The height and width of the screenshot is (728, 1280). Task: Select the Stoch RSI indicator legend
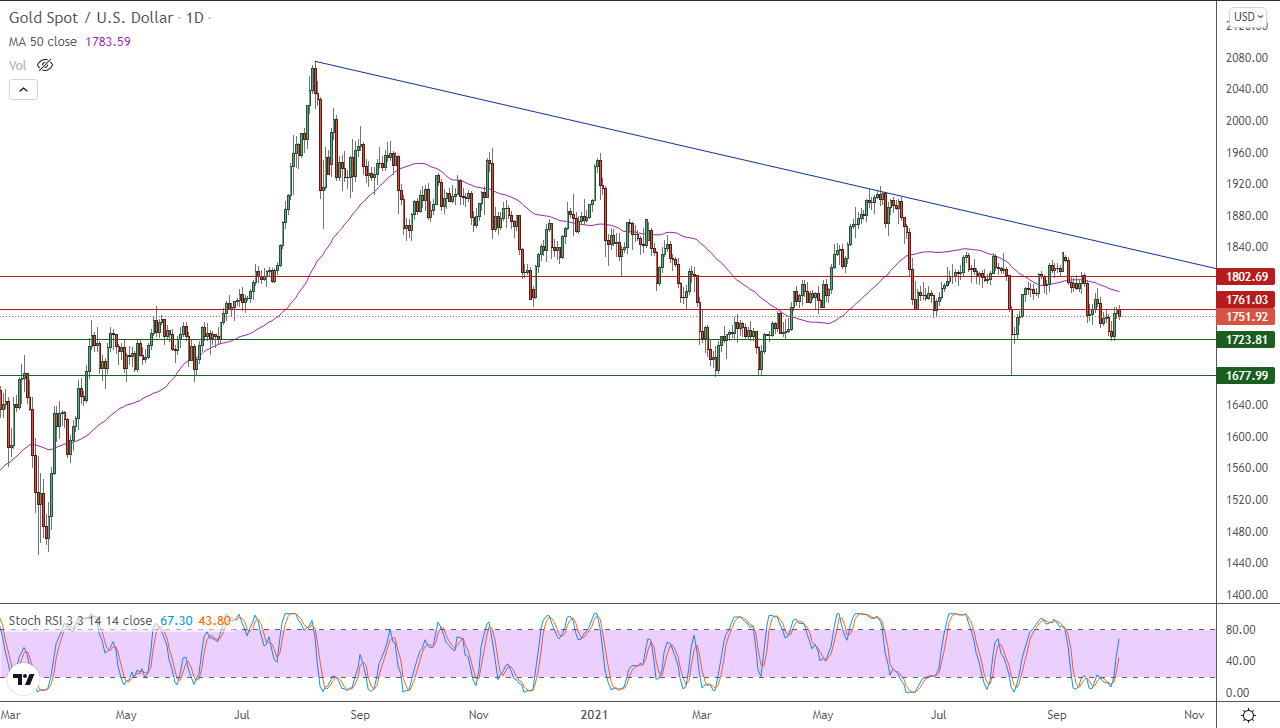tap(80, 621)
